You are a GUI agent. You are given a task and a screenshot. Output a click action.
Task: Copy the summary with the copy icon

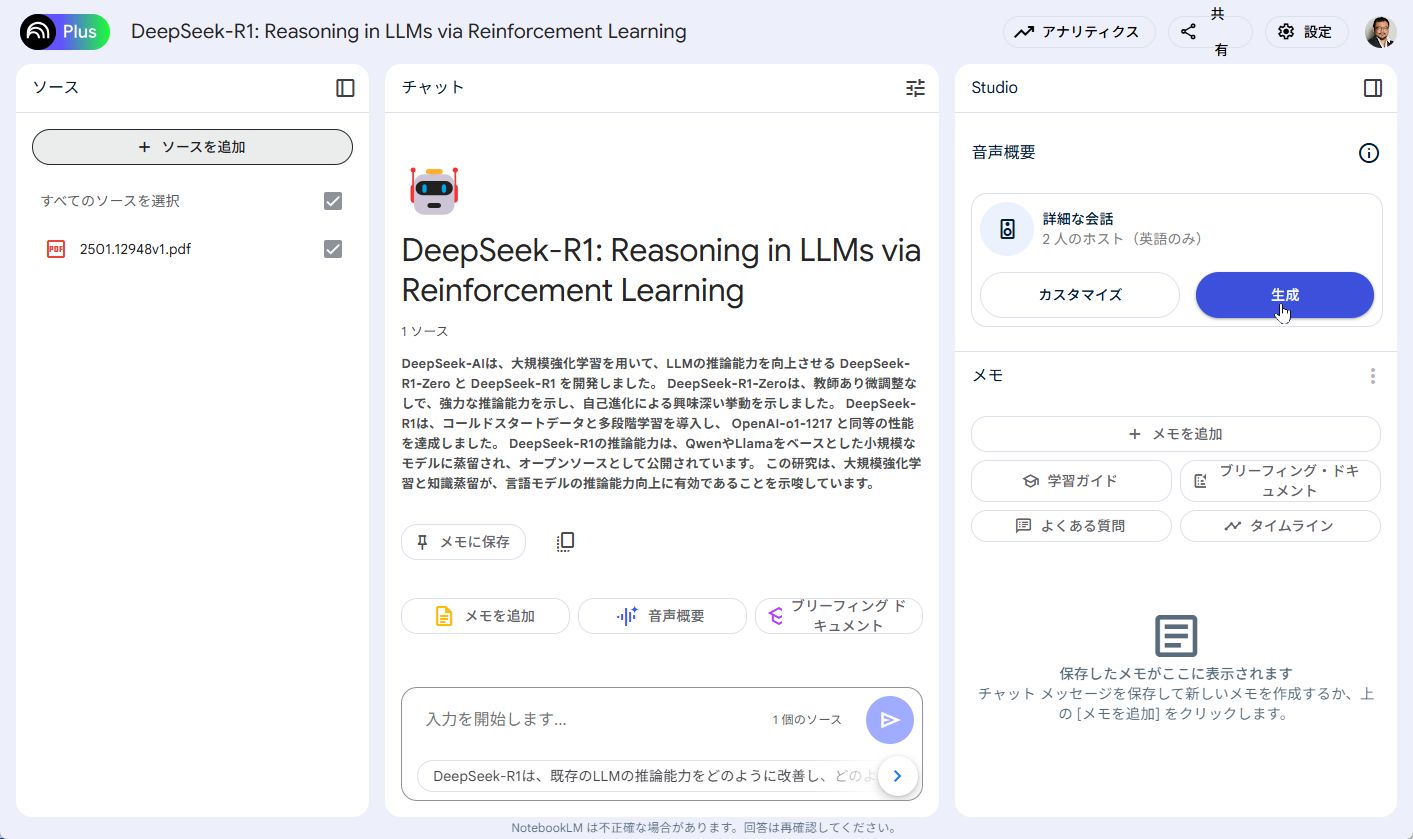(x=565, y=542)
